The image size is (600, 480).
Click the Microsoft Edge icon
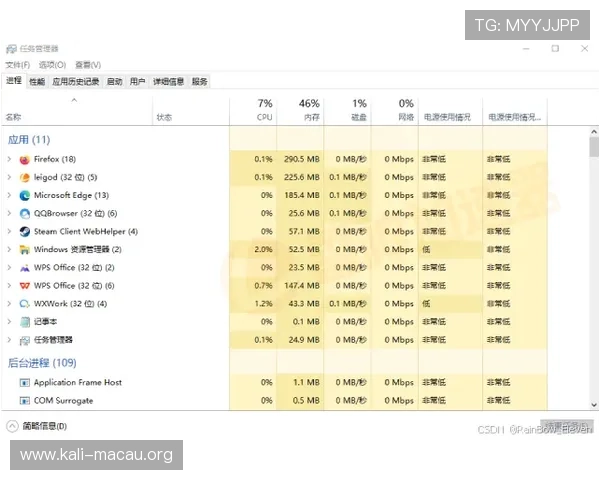[24, 196]
